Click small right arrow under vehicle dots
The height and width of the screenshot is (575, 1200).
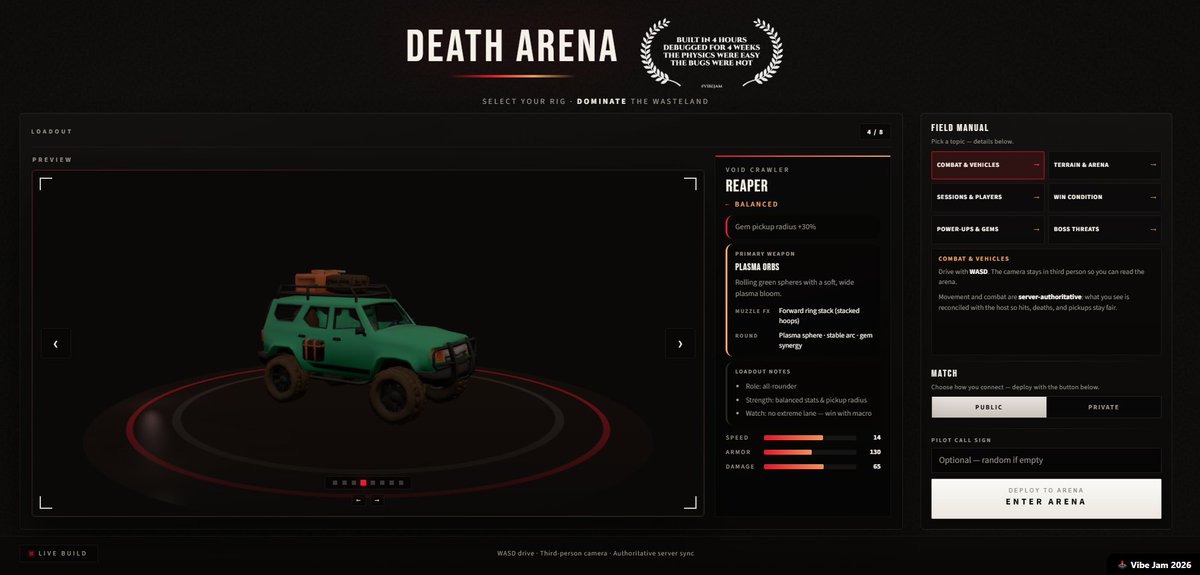coord(377,500)
